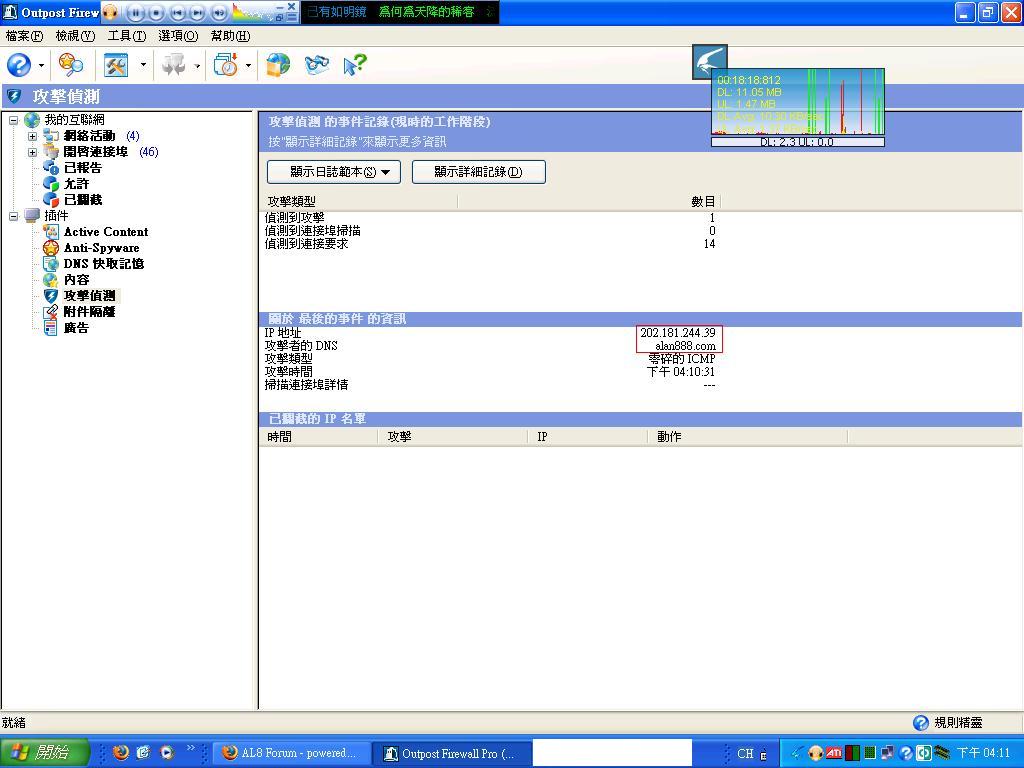This screenshot has width=1024, height=768.
Task: Open the 檔案(F) menu
Action: coord(24,36)
